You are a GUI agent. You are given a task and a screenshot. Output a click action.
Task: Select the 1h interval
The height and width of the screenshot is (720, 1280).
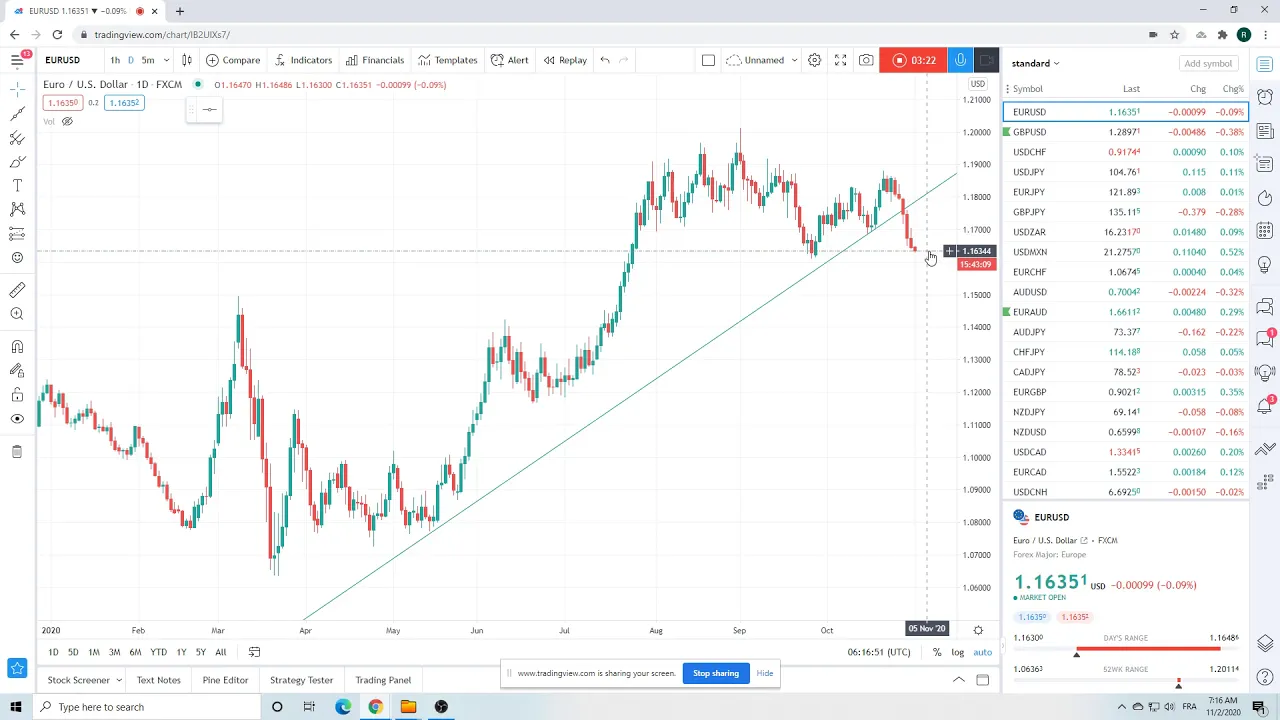click(115, 60)
